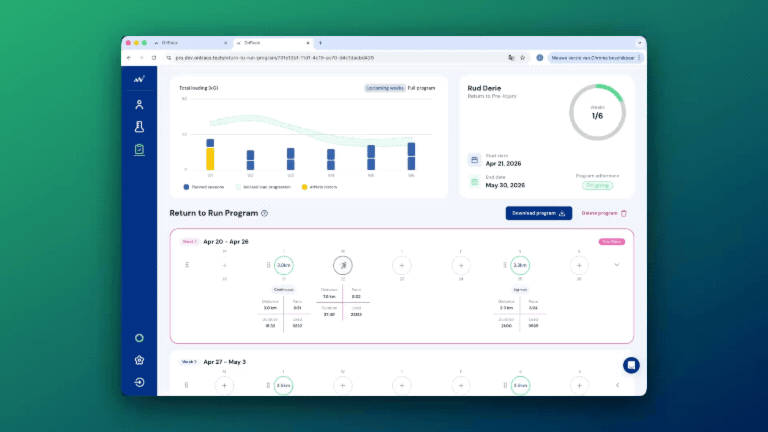The image size is (768, 432).
Task: Click the yellow W1 bar in chart
Action: [x=210, y=159]
